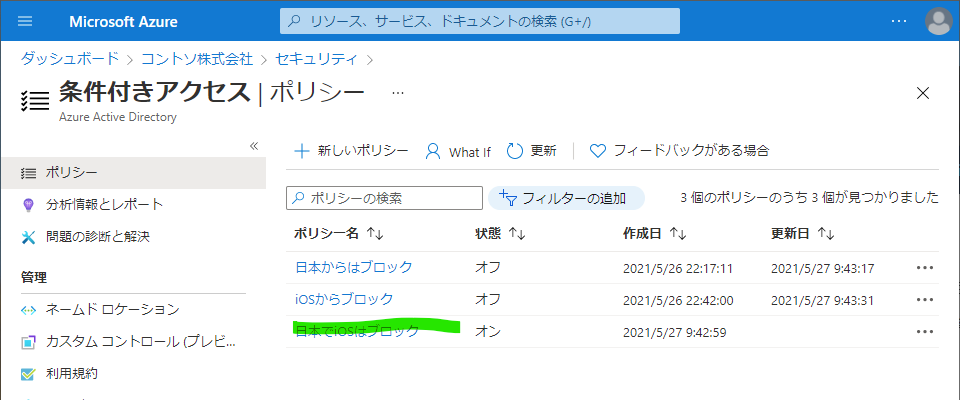Sort by 状態 column
Viewport: 960px width, 400px height.
click(x=500, y=233)
